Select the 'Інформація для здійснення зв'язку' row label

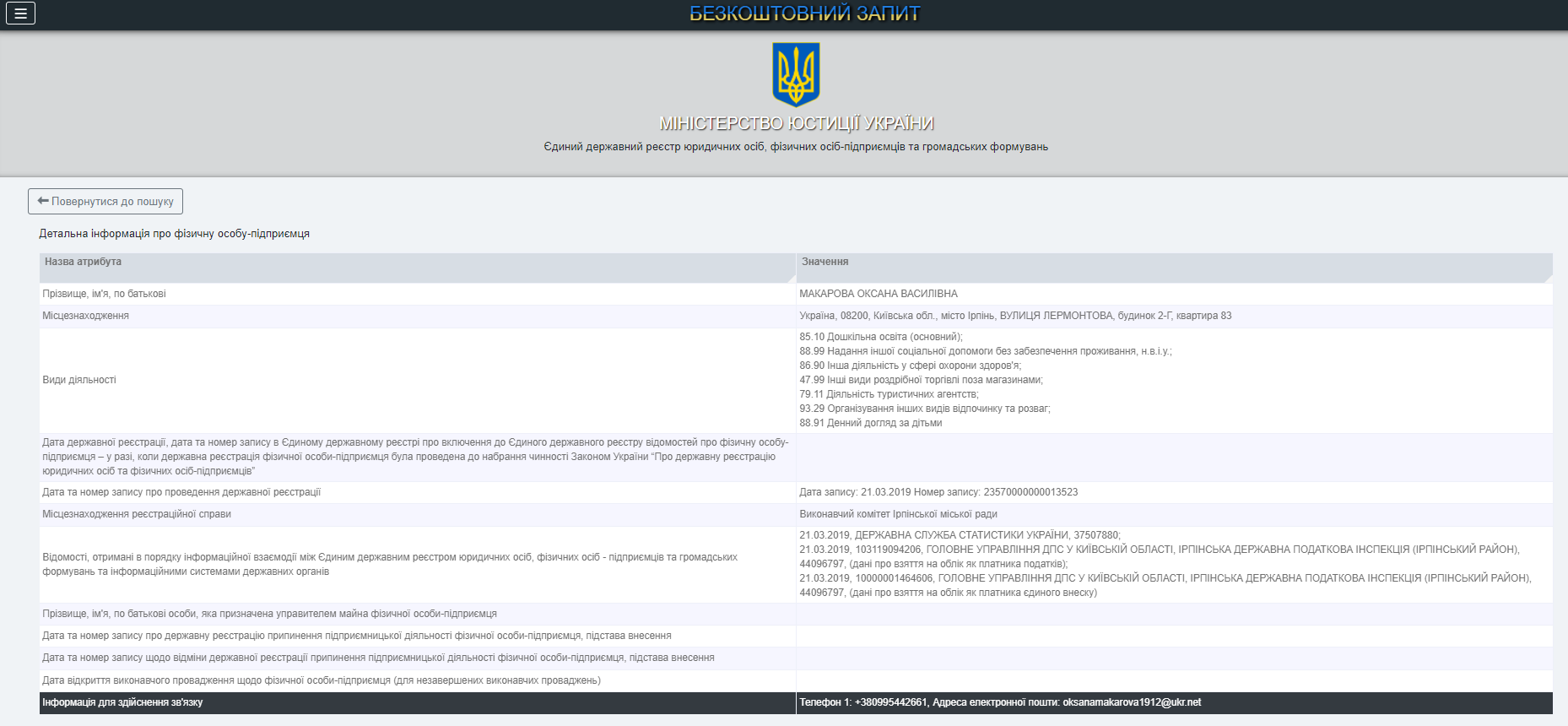click(x=122, y=702)
